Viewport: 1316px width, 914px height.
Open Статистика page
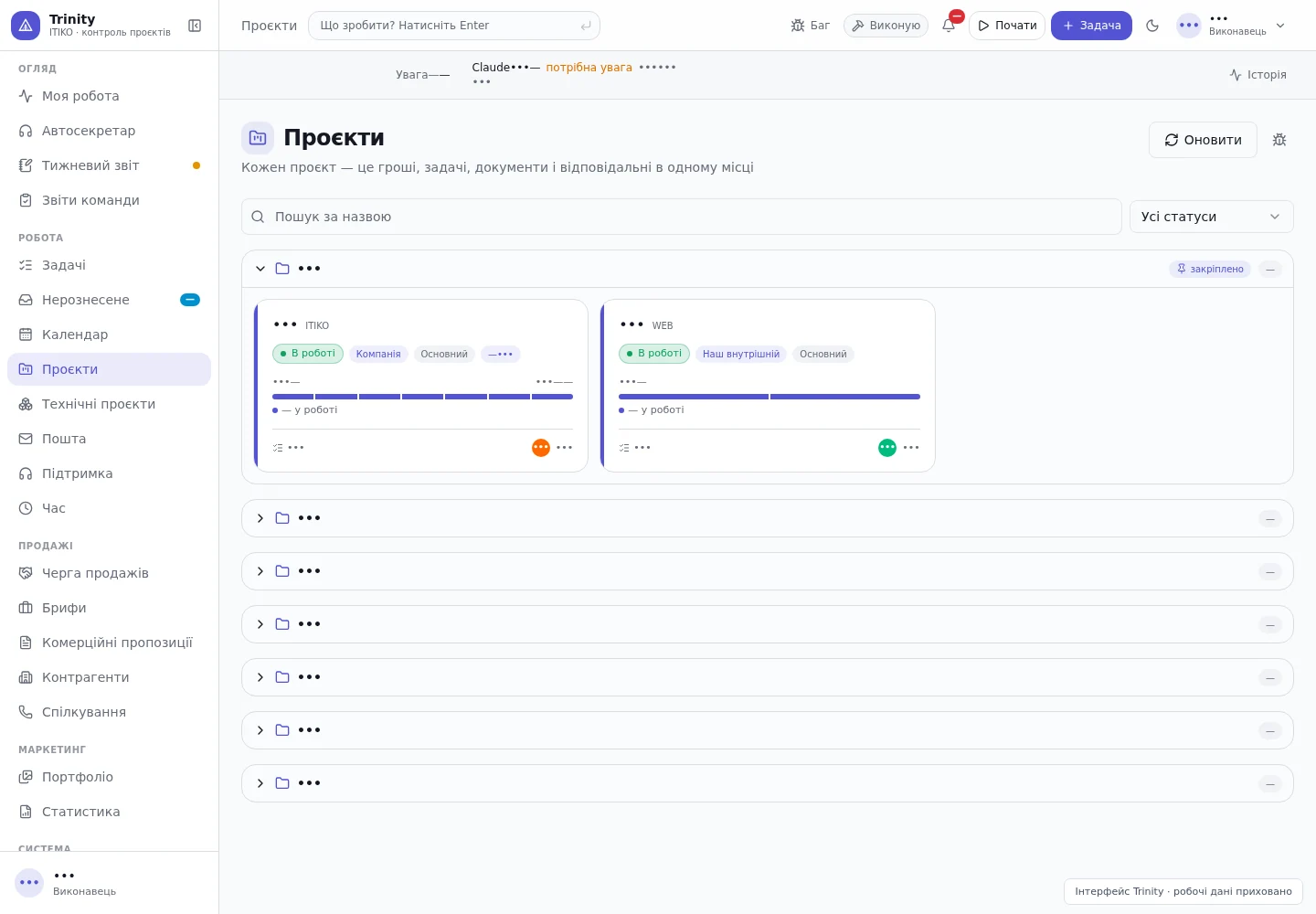click(x=109, y=812)
